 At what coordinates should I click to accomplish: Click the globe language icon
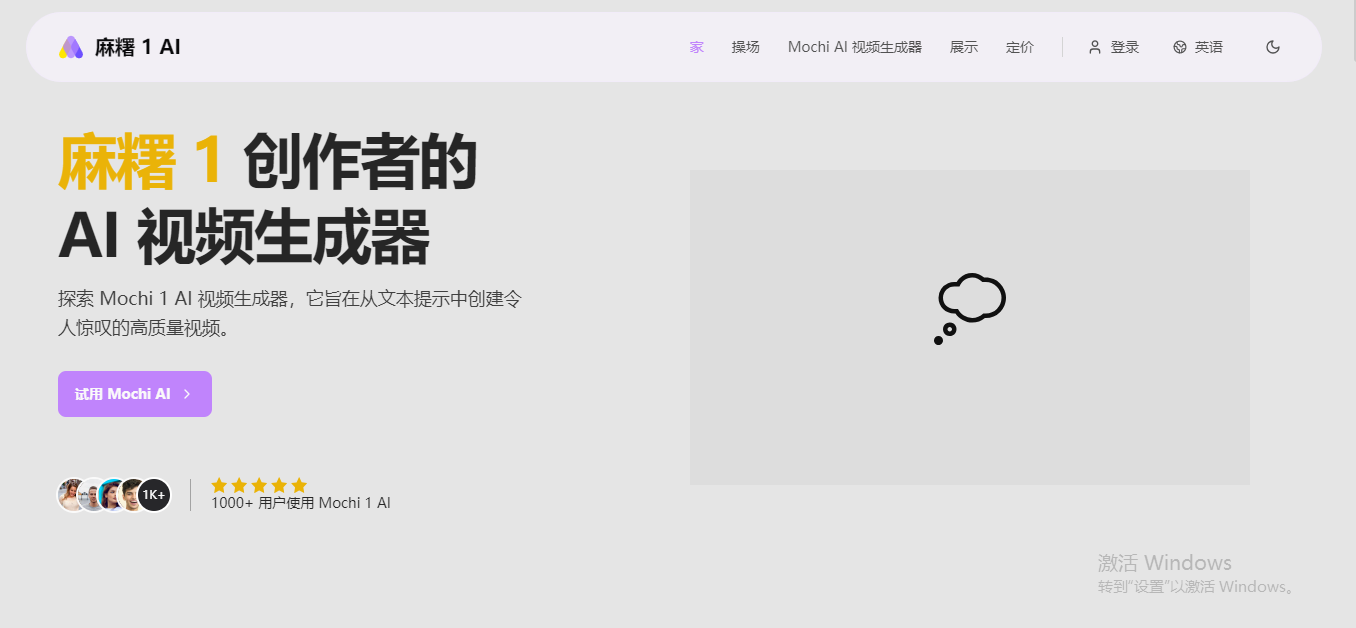click(x=1180, y=47)
